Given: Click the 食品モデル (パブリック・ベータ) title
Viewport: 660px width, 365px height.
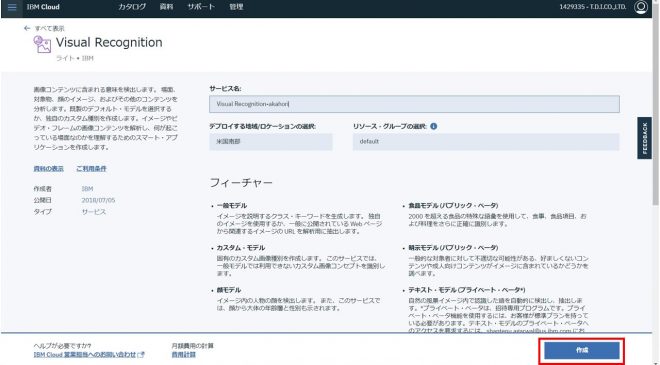Looking at the screenshot, I should point(453,205).
